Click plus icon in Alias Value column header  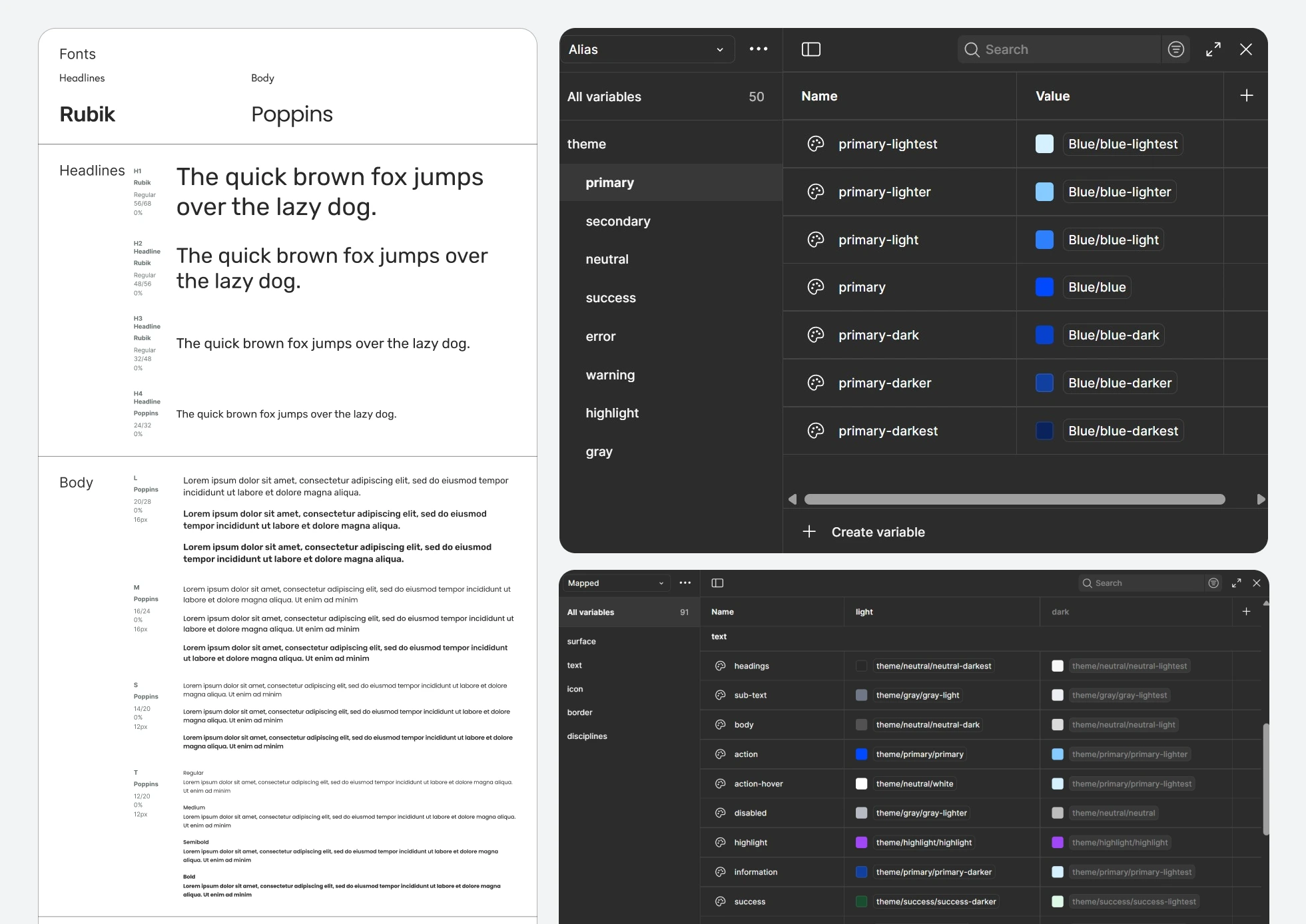(x=1247, y=96)
